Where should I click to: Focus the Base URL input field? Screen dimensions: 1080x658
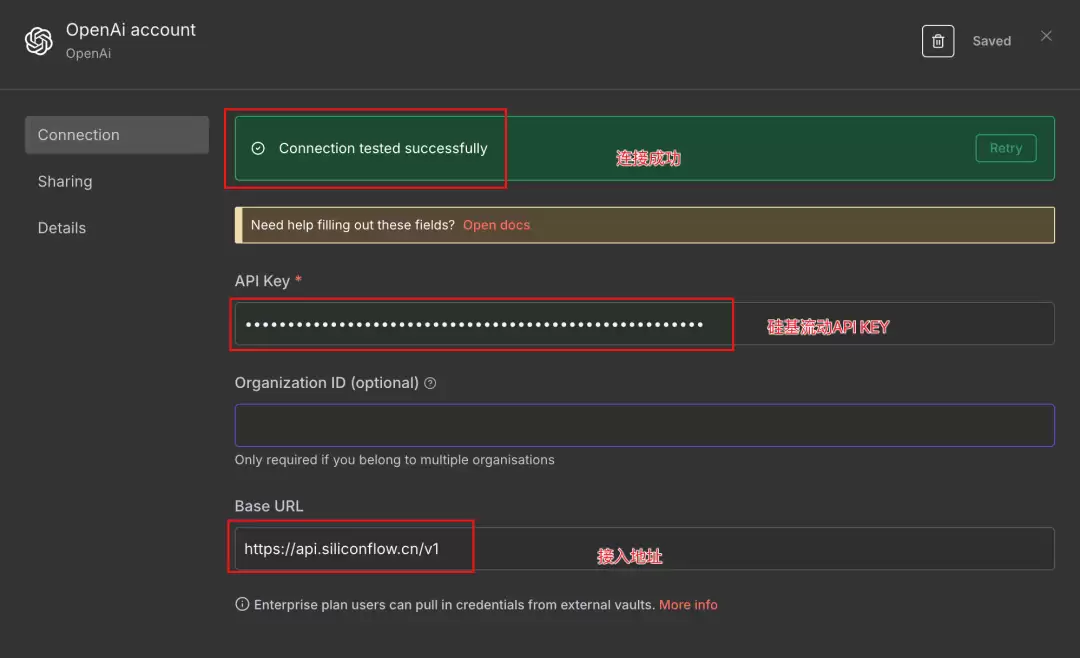click(x=644, y=548)
